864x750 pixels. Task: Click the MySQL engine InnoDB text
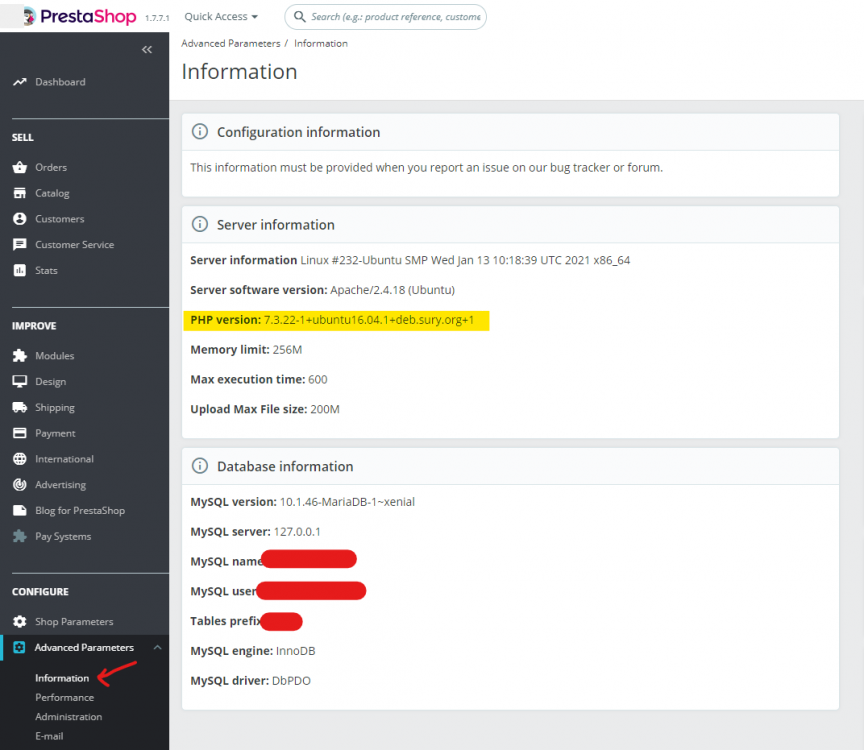(x=295, y=650)
